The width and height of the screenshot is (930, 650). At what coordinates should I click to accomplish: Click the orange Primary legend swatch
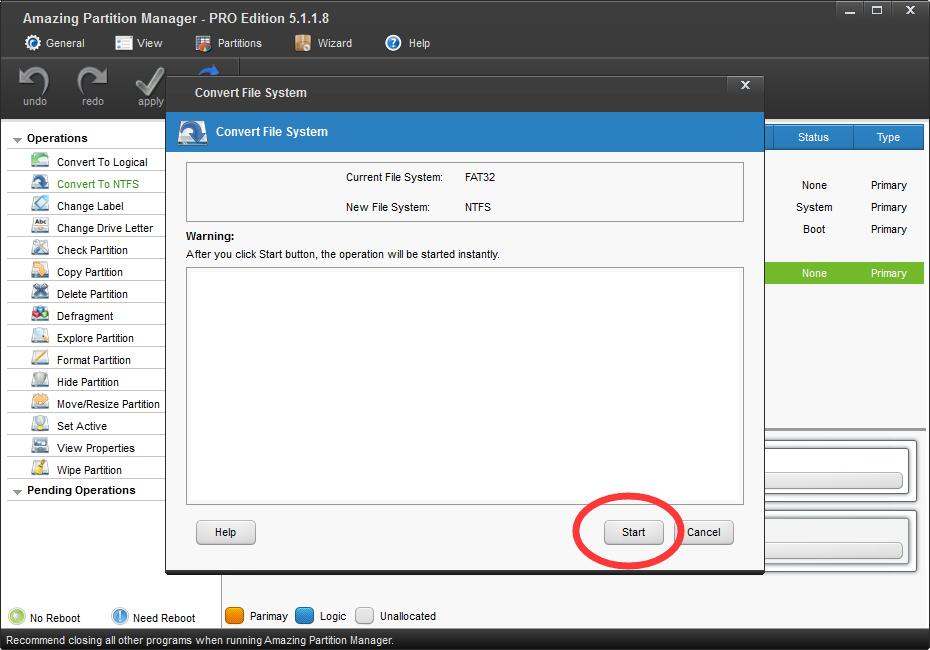point(234,616)
